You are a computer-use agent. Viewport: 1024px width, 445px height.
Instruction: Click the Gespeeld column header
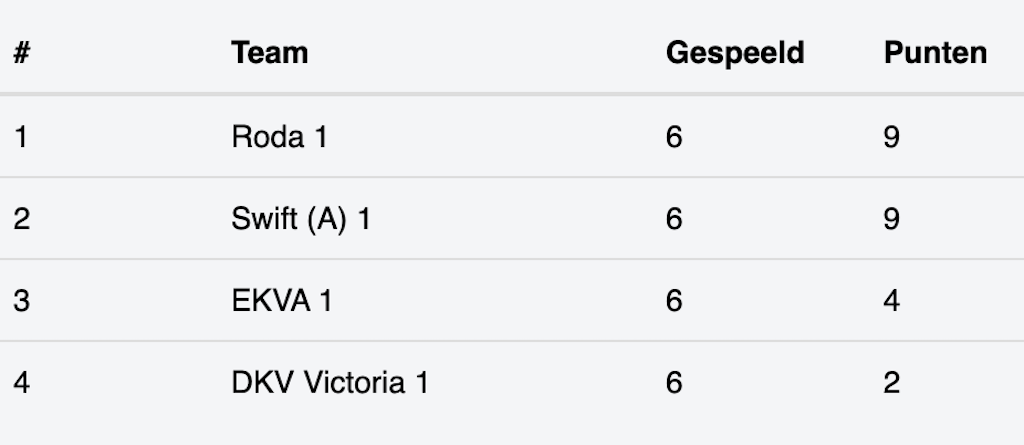pyautogui.click(x=735, y=53)
